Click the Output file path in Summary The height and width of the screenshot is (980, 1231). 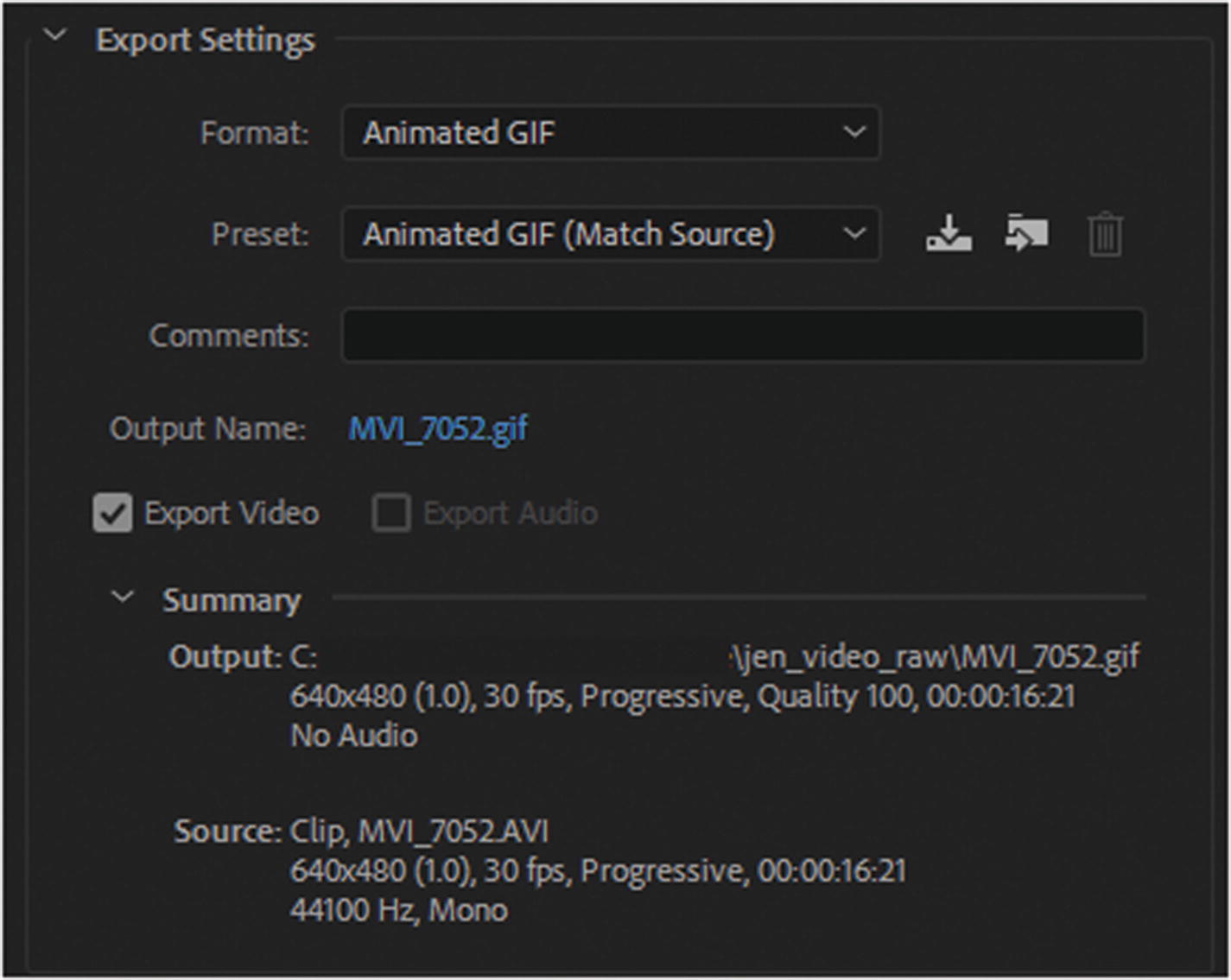click(933, 657)
